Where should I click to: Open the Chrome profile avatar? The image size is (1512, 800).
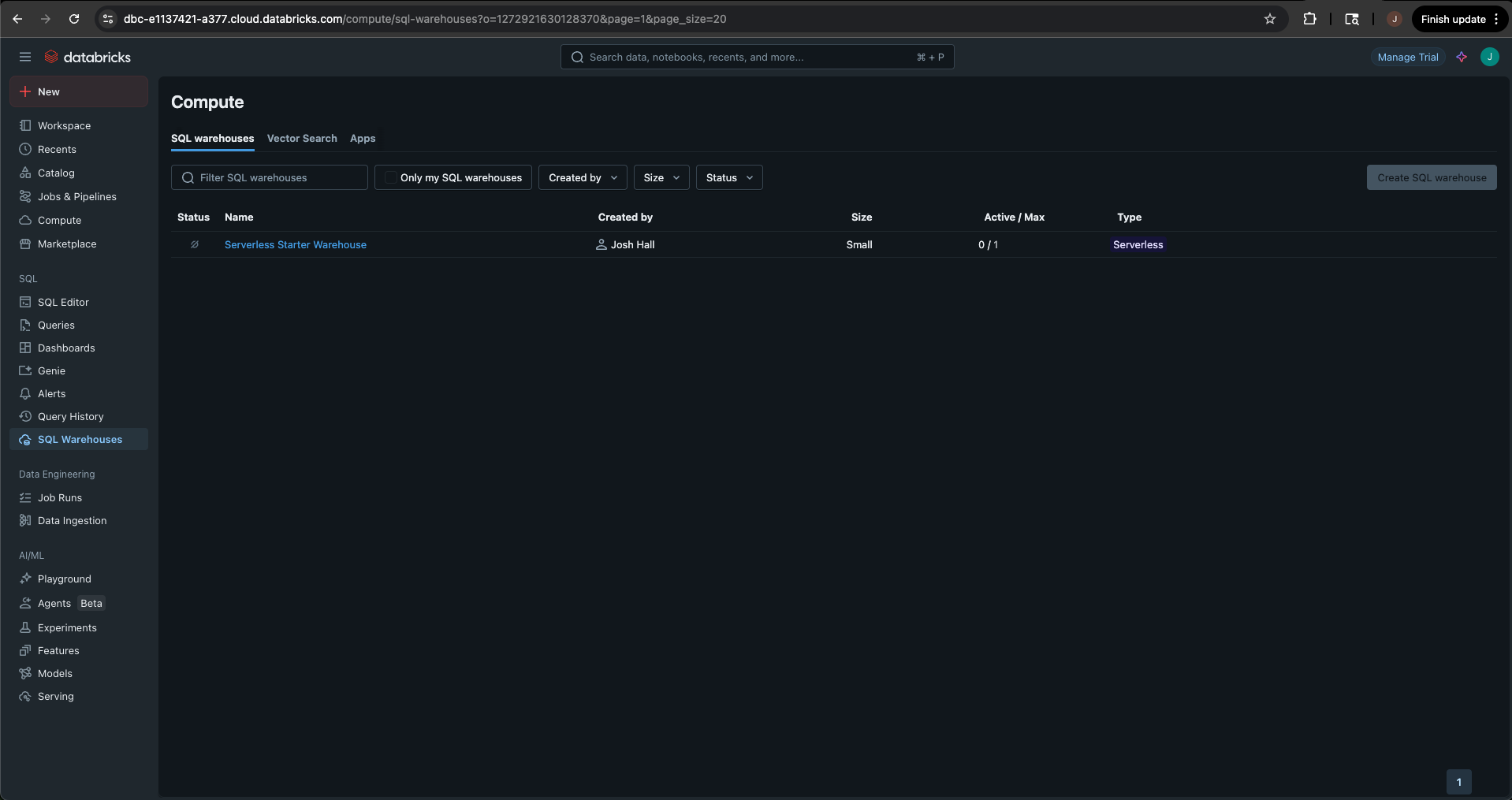1394,19
